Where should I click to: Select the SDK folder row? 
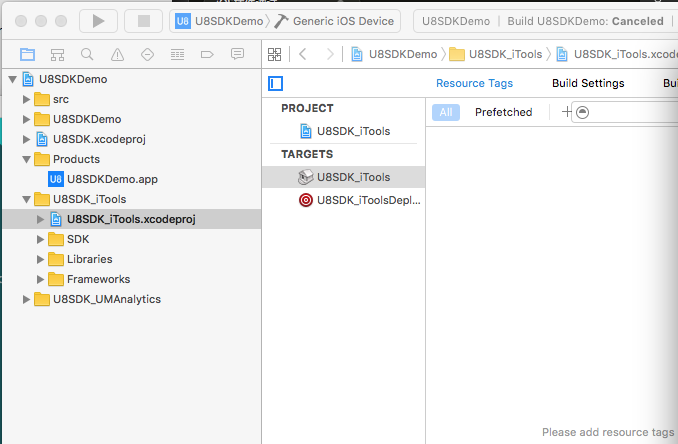[131, 239]
